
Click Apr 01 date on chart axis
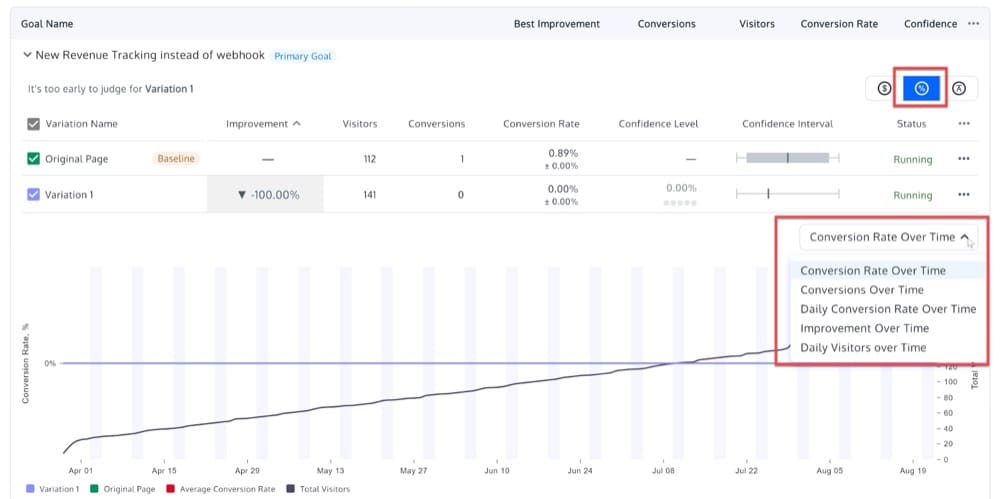coord(81,470)
